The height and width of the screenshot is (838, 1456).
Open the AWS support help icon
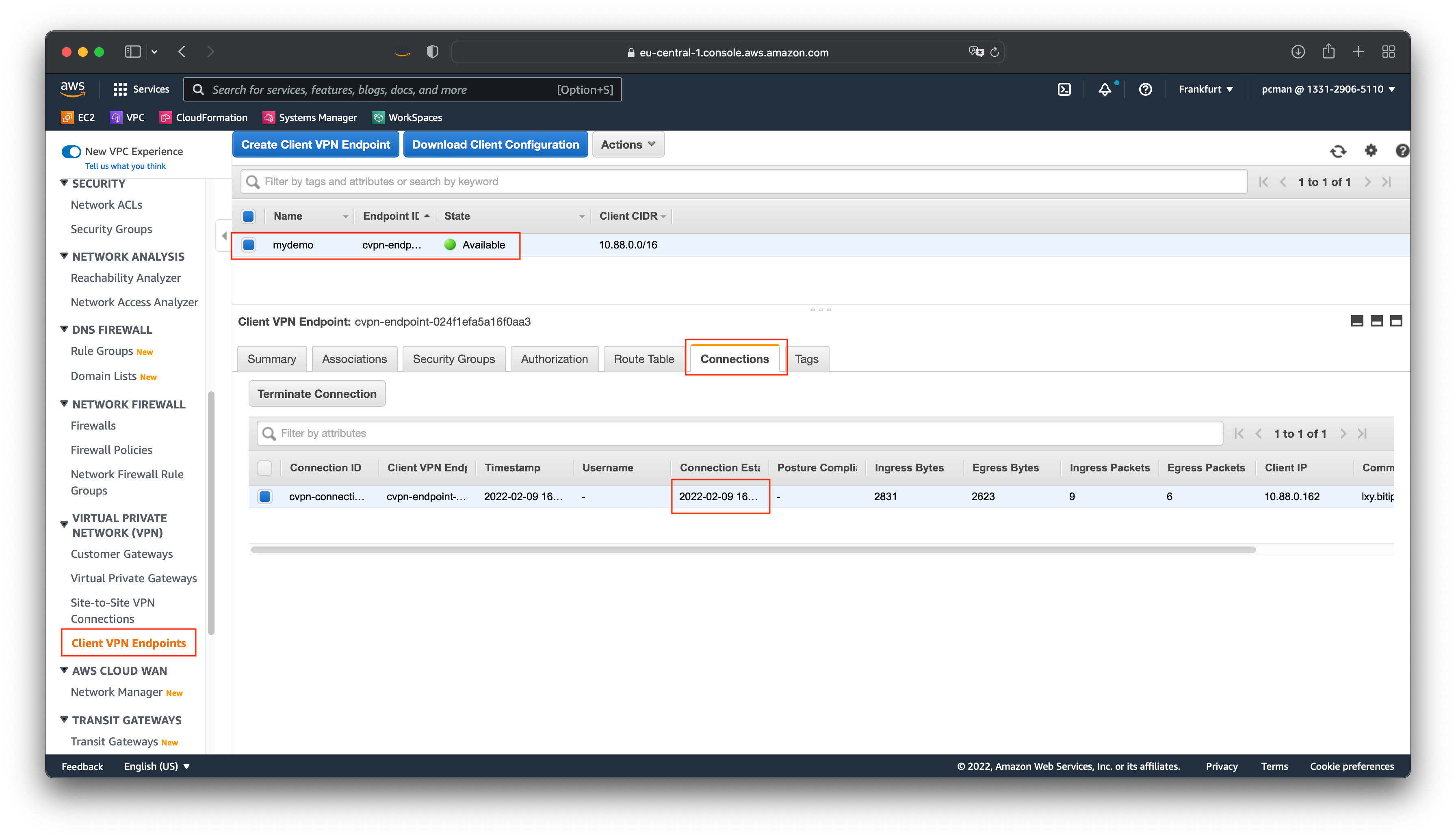point(1144,89)
